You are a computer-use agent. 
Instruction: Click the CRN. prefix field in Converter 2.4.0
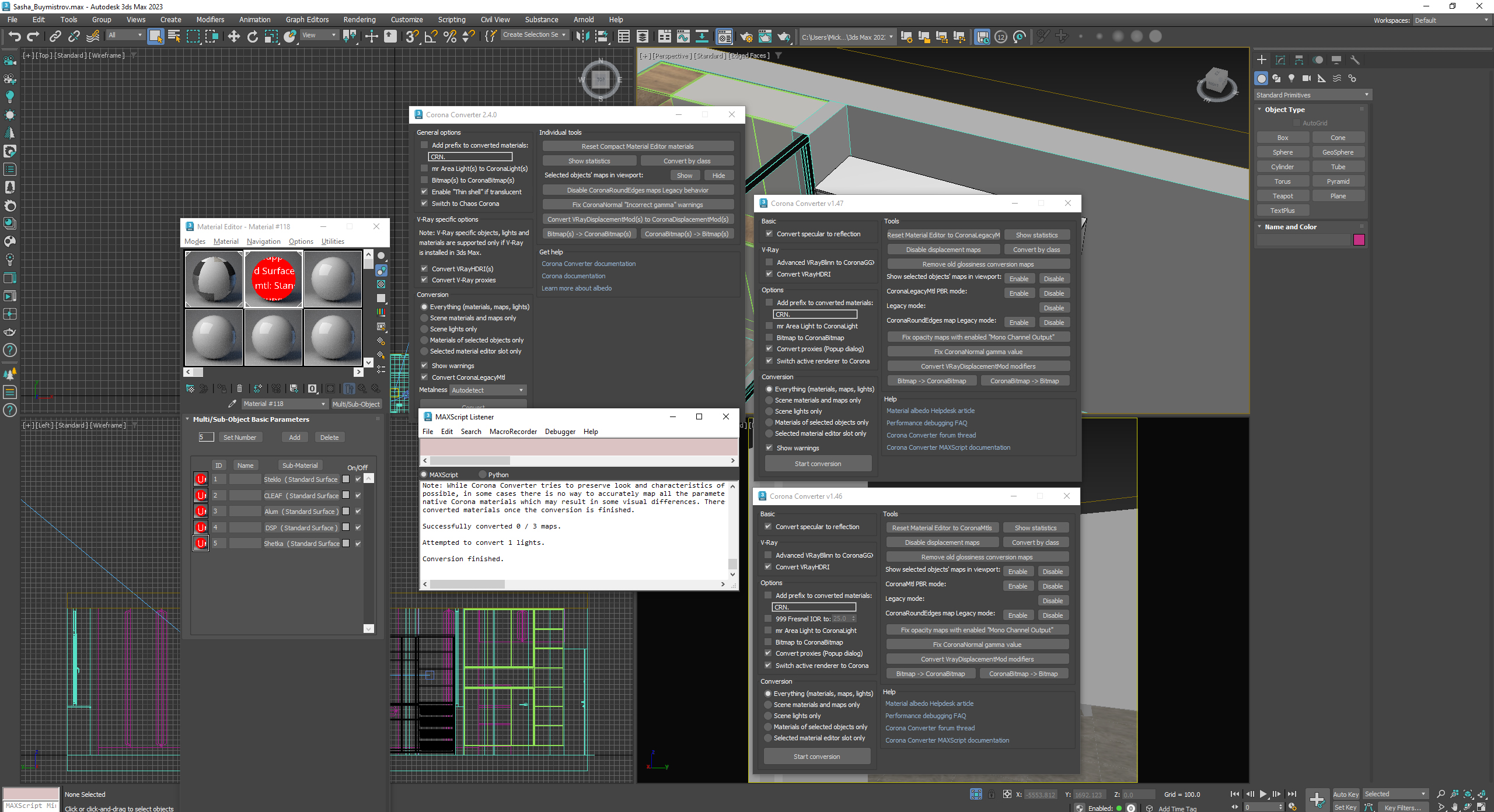470,157
